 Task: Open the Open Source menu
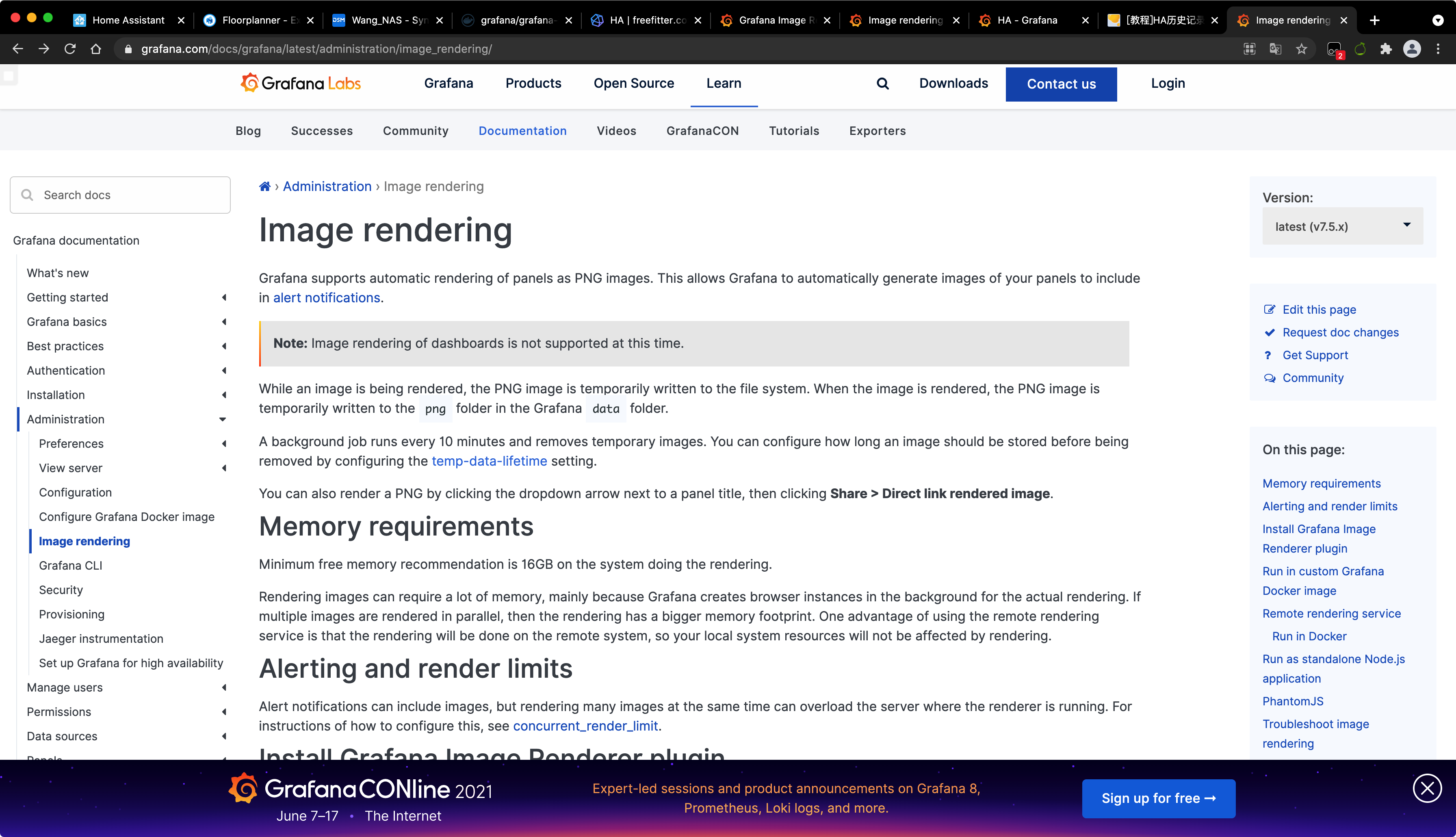point(634,83)
